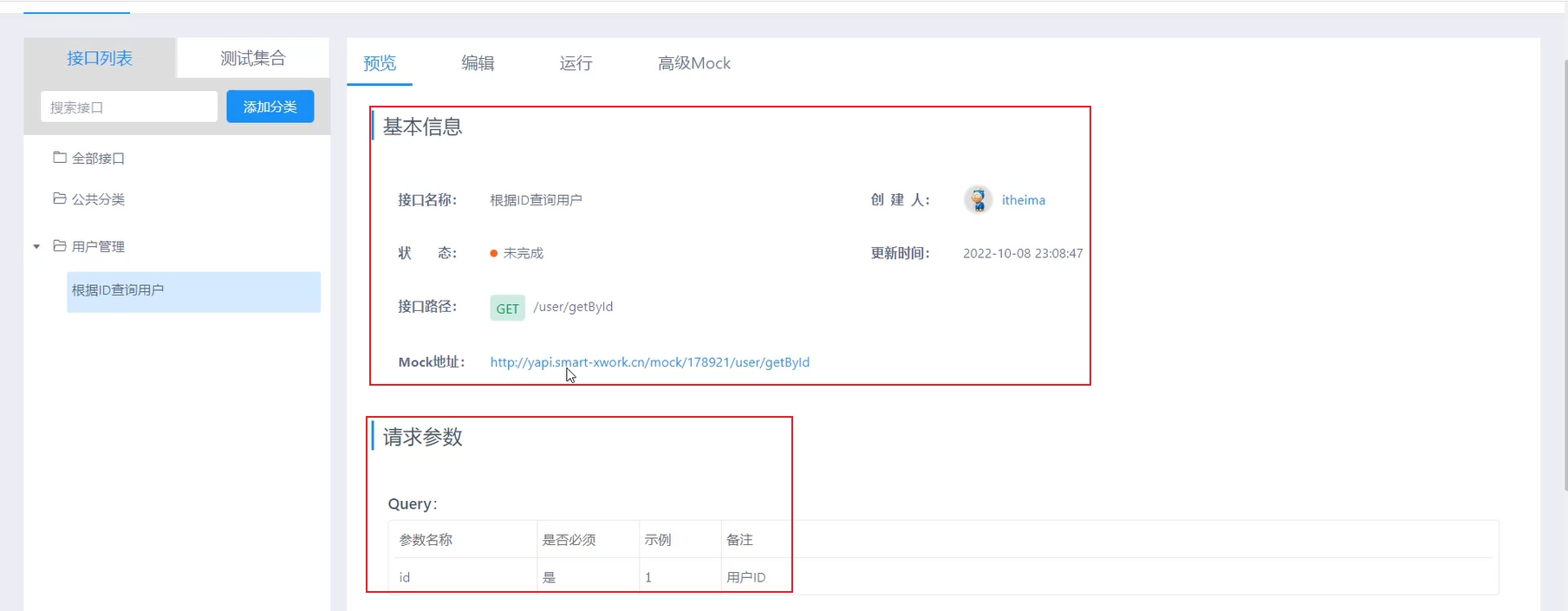Click the folder icon beside 用户管理
Viewport: 1568px width, 611px height.
click(60, 246)
